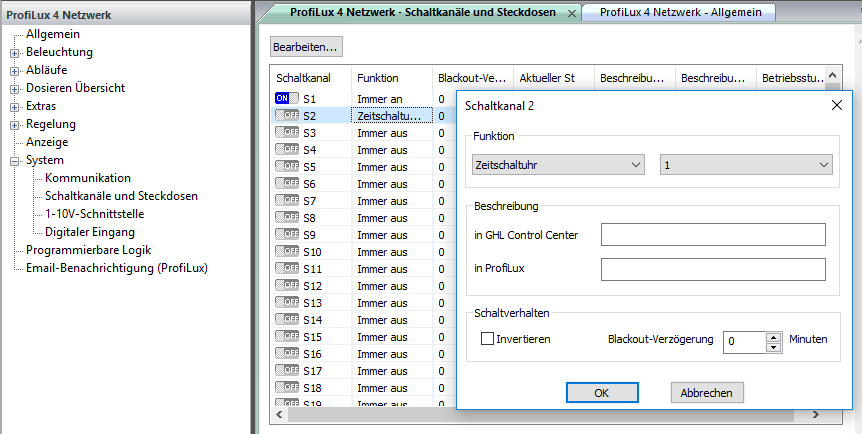Select the 'Immer an' cell for S1
The image size is (862, 434).
click(392, 99)
